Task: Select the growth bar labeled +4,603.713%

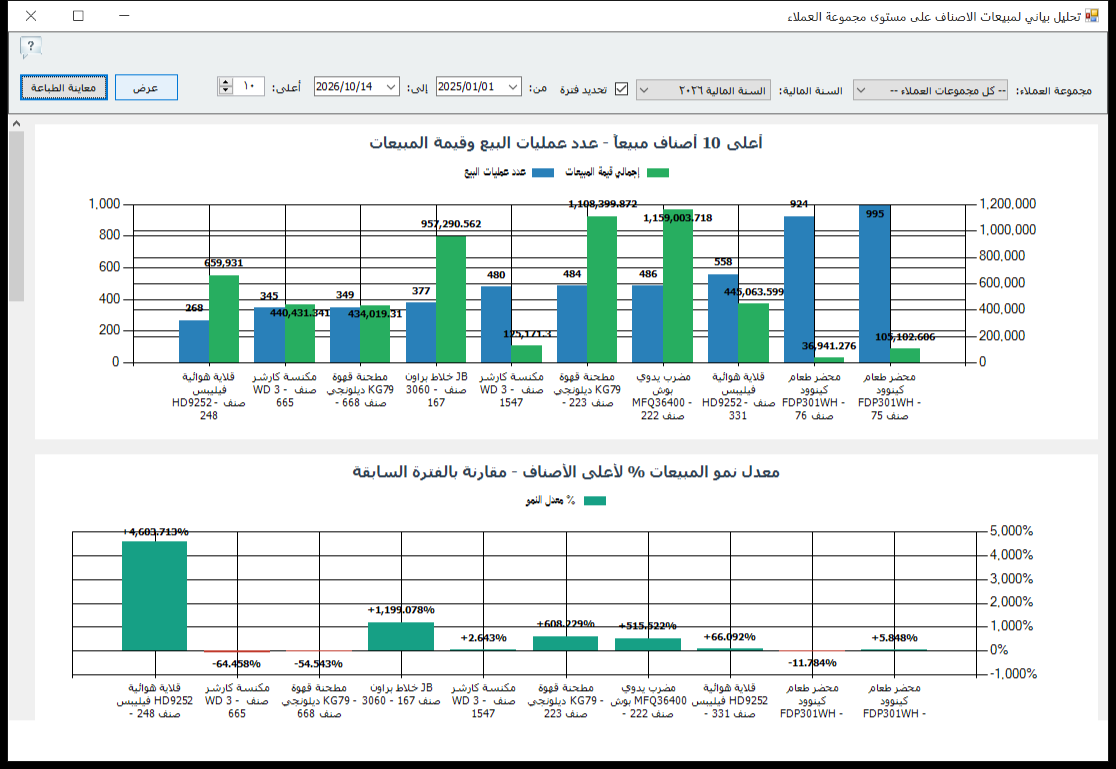Action: click(x=154, y=596)
